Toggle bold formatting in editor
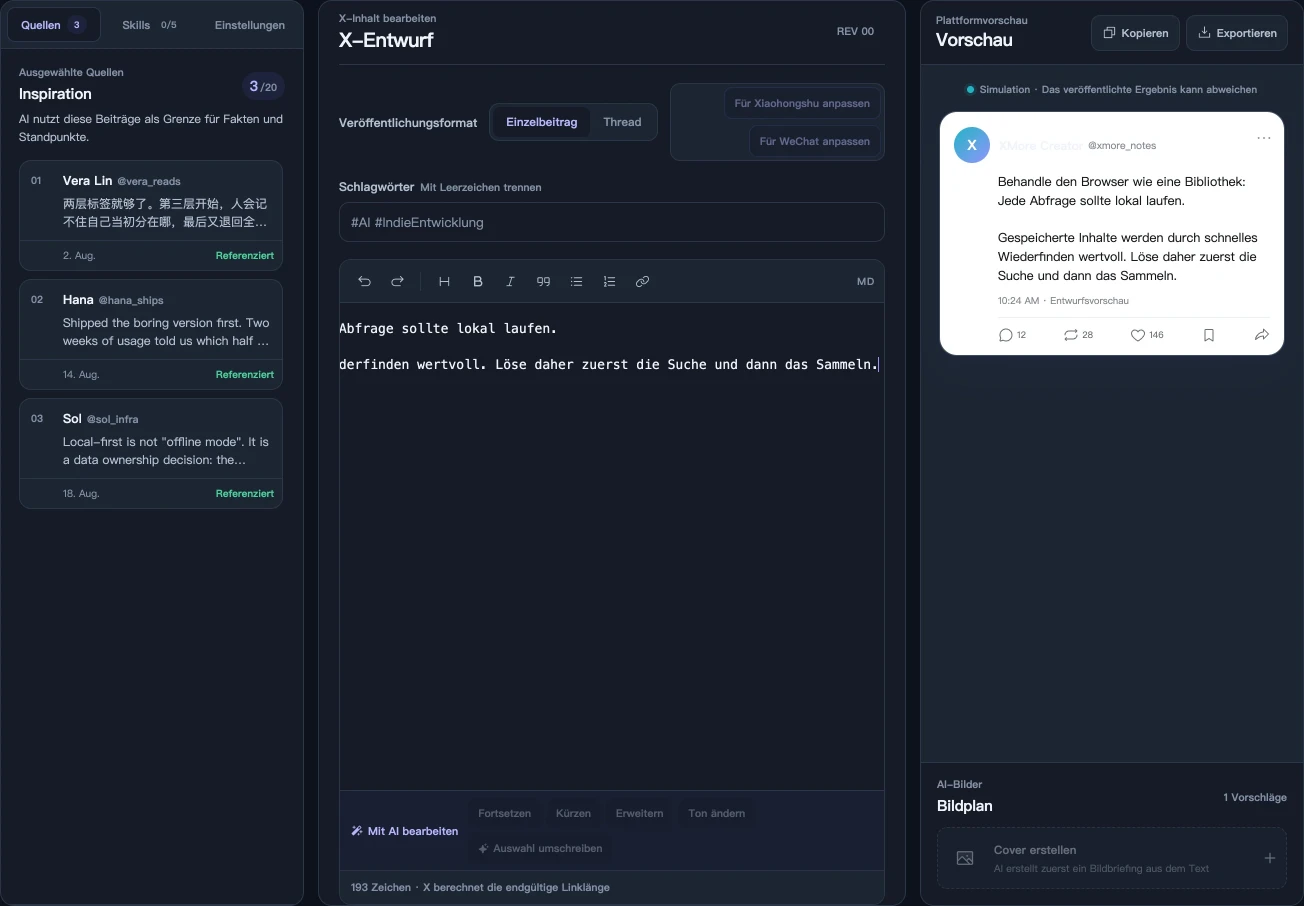The image size is (1304, 906). [478, 282]
